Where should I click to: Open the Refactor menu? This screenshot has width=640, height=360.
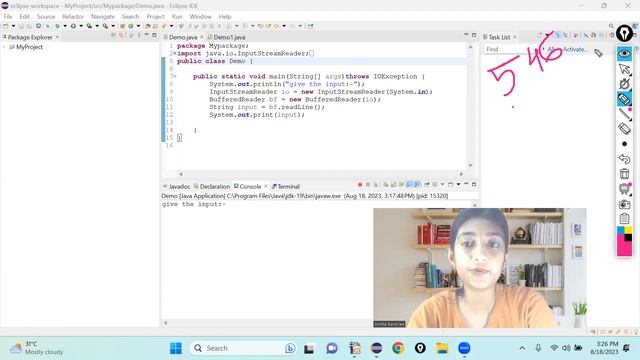(73, 16)
